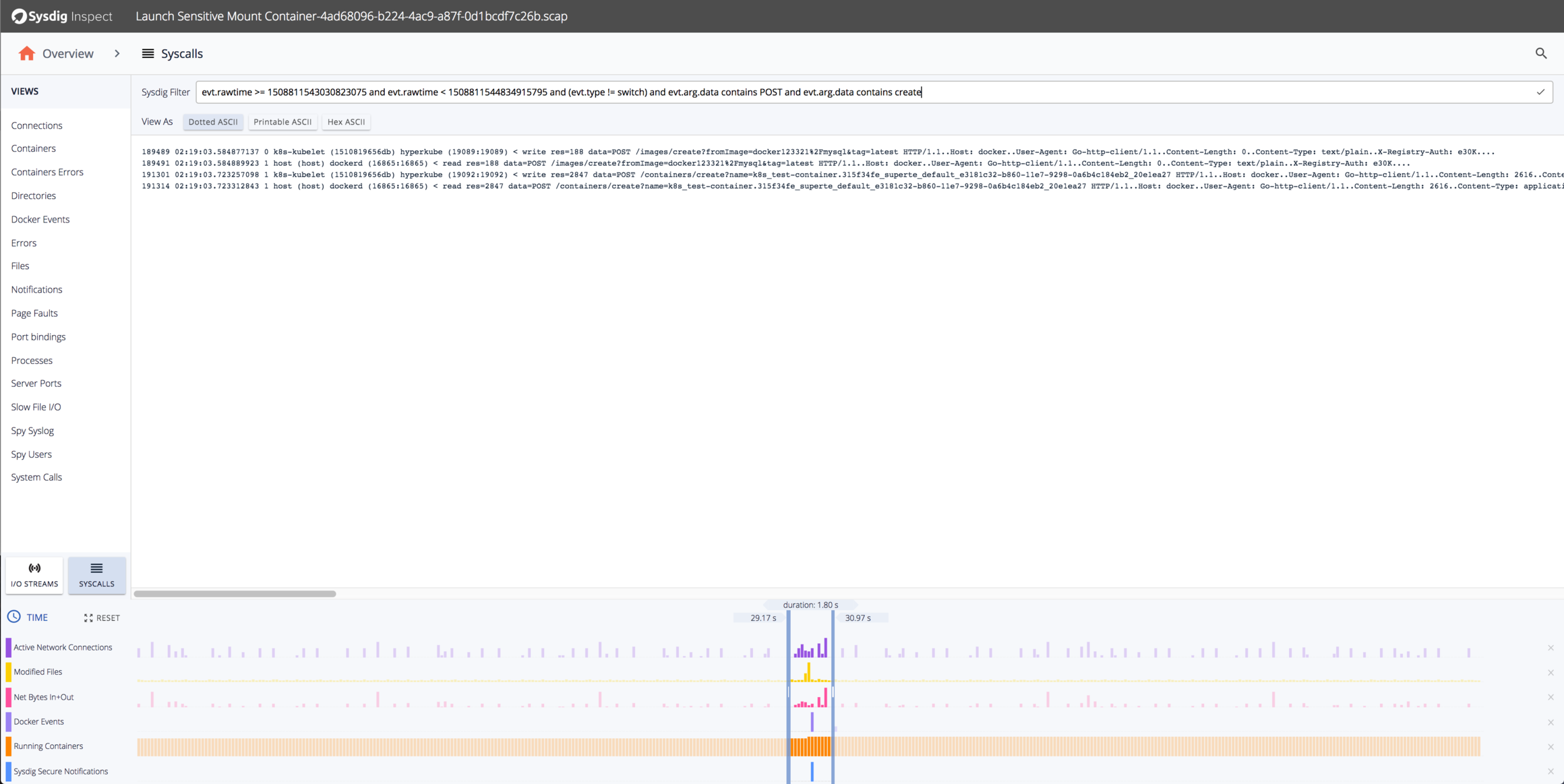Screen dimensions: 1564x784
Task: Click the Overview breadcrumb link
Action: point(68,53)
